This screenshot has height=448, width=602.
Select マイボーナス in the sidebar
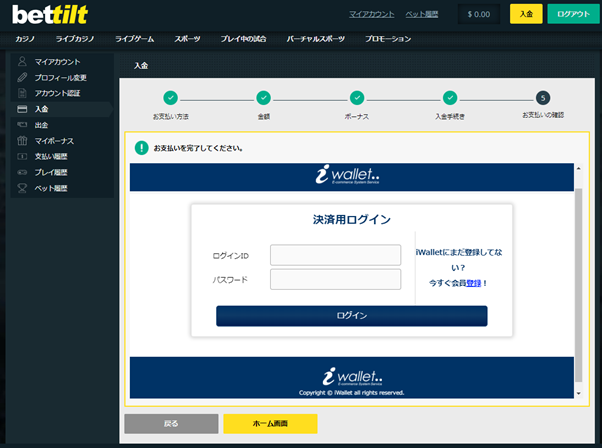[x=55, y=141]
